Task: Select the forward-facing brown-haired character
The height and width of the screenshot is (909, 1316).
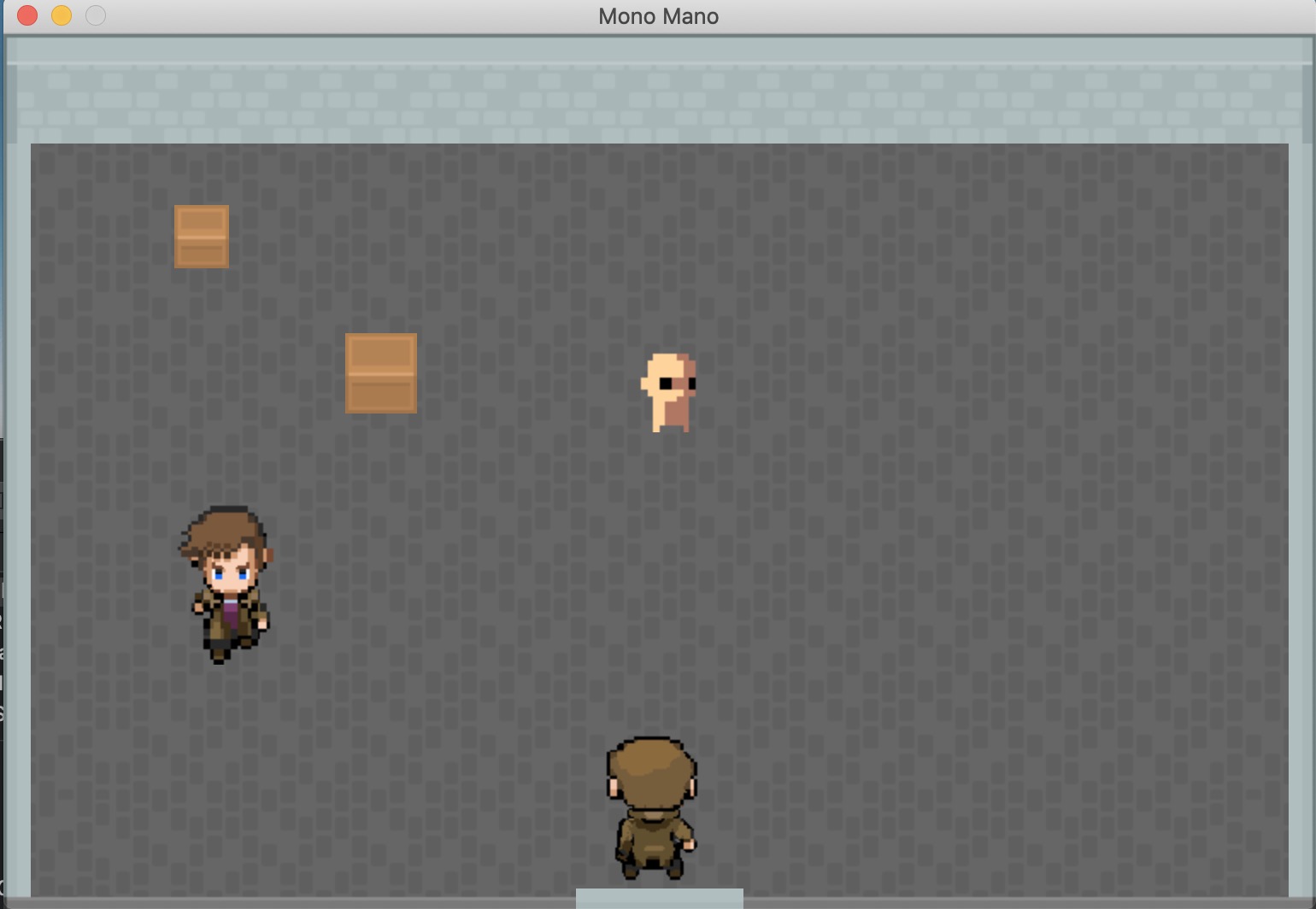Action: point(226,584)
